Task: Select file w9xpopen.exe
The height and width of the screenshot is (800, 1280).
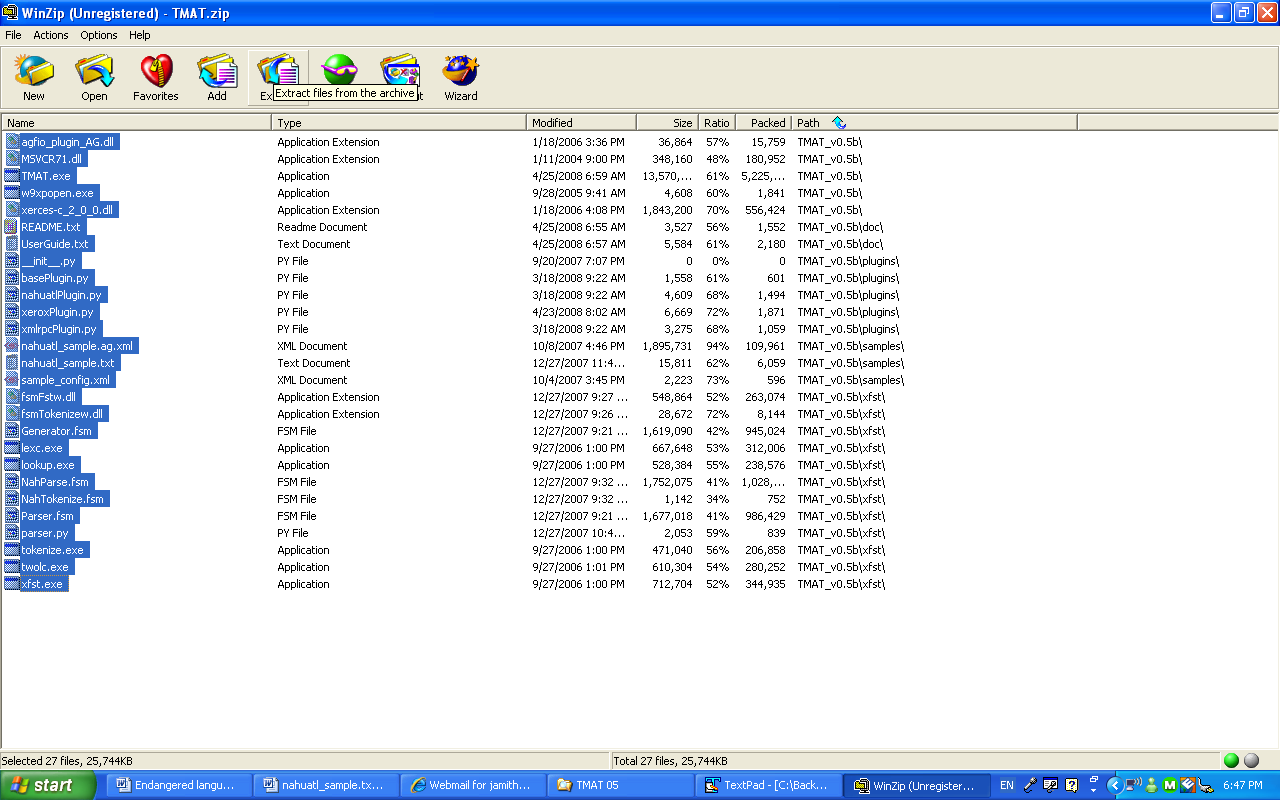Action: tap(57, 193)
